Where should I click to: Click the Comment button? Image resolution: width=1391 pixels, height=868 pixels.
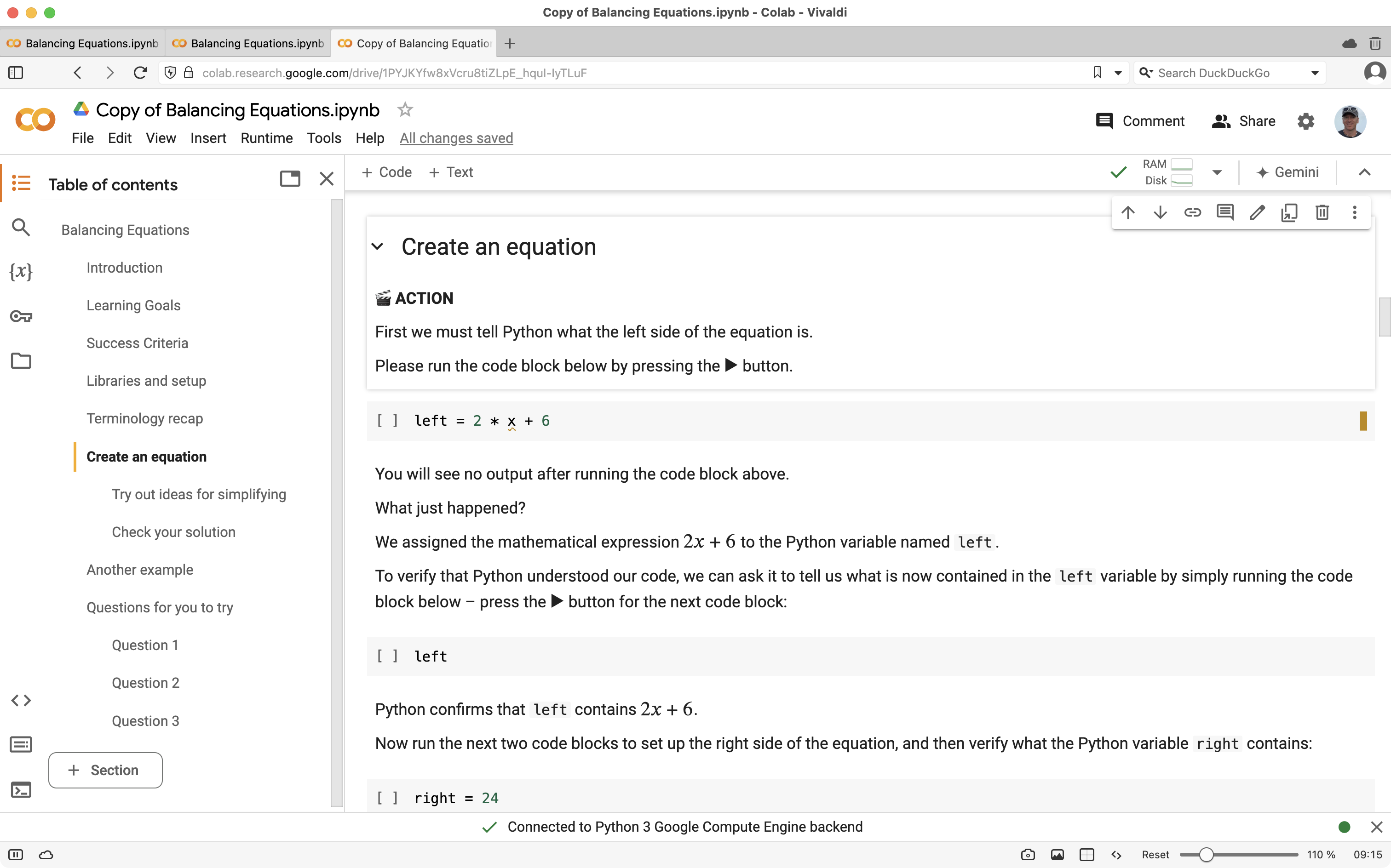pos(1140,121)
